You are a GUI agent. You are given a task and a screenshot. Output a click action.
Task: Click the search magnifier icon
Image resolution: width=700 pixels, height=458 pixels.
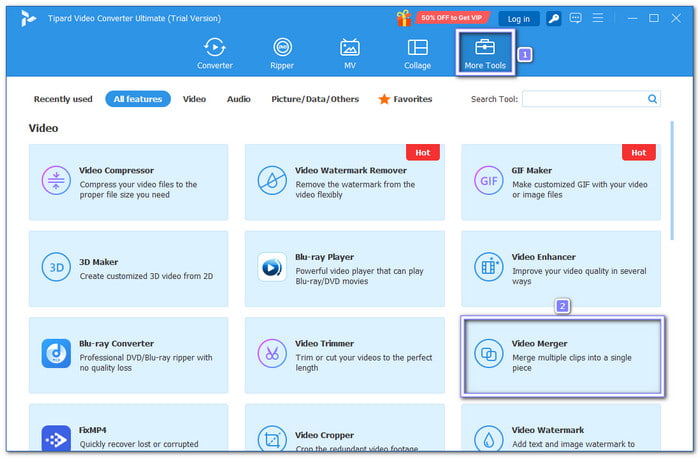652,99
